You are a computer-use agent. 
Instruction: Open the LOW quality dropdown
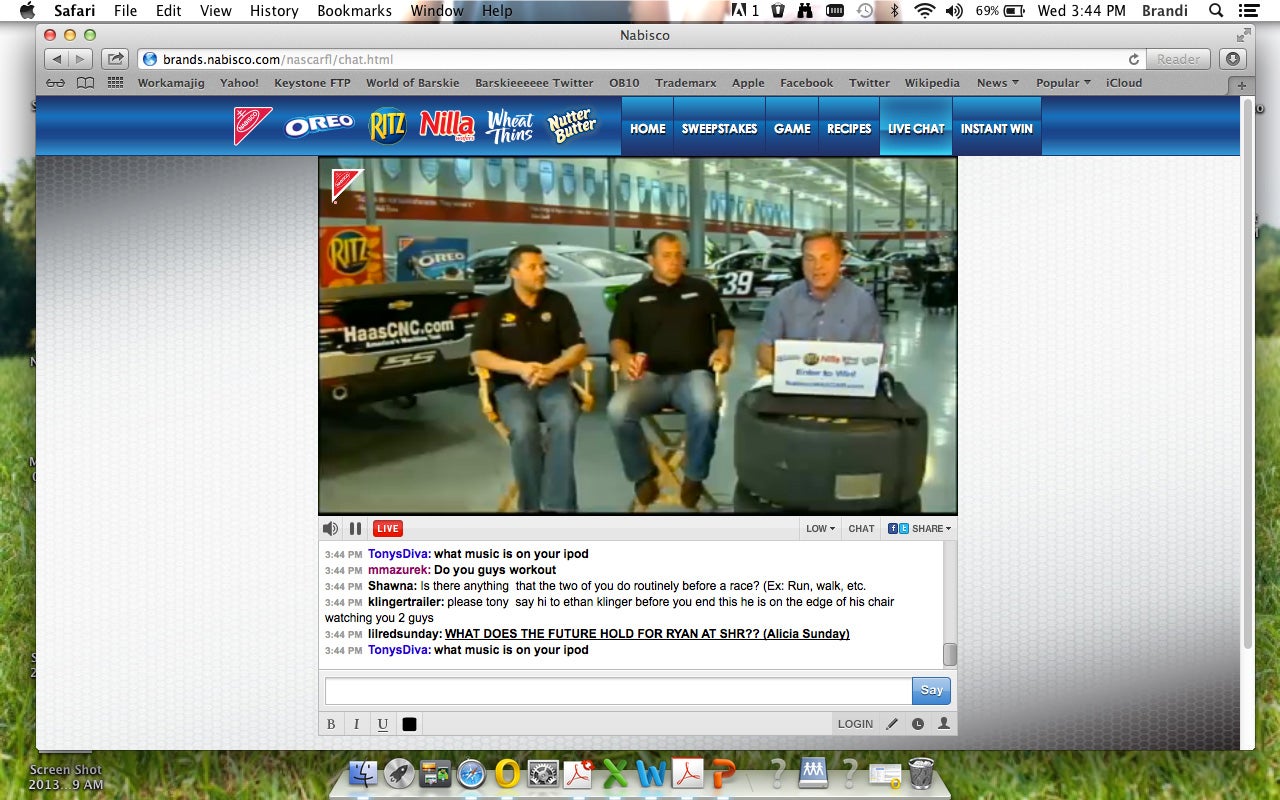tap(820, 529)
